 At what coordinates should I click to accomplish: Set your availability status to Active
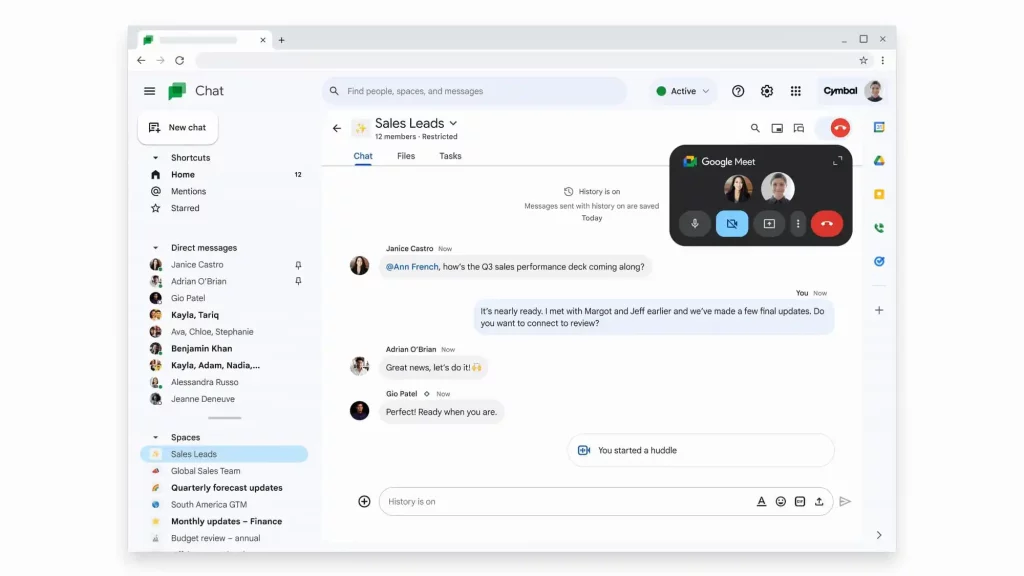pyautogui.click(x=682, y=91)
